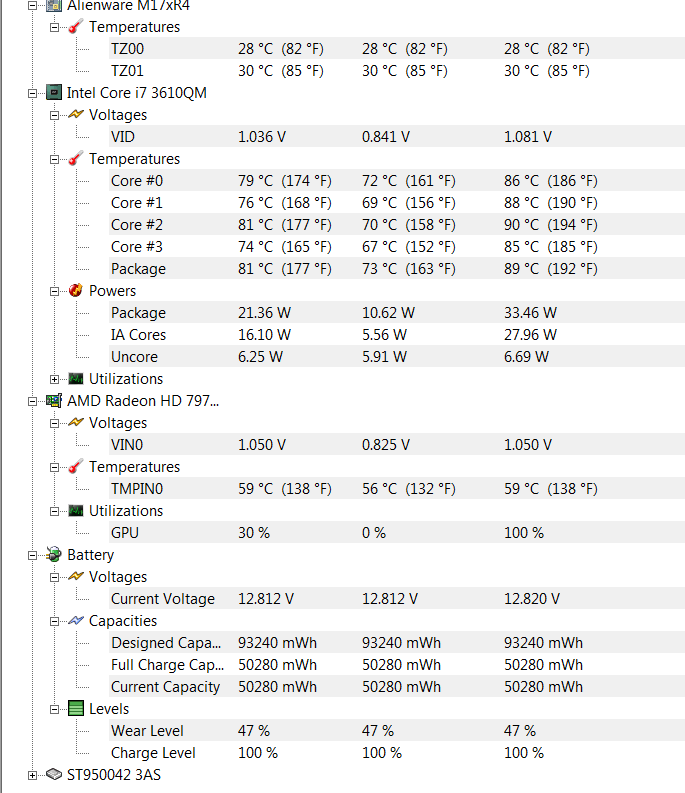
Task: Click the Powers flame icon
Action: (75, 291)
